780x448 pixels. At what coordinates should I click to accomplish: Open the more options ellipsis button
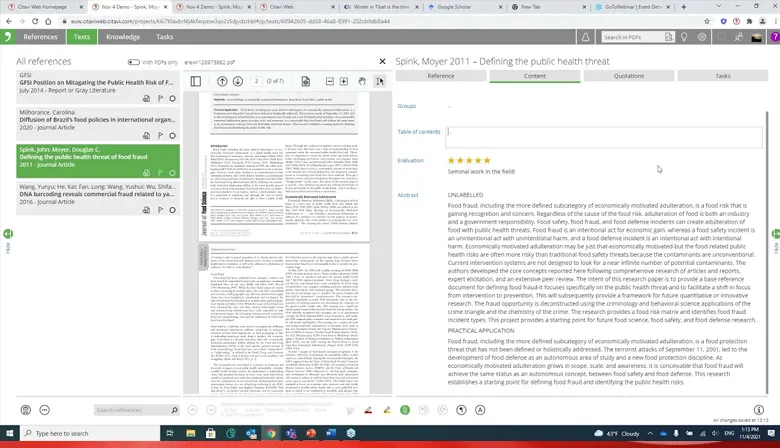tap(44, 410)
